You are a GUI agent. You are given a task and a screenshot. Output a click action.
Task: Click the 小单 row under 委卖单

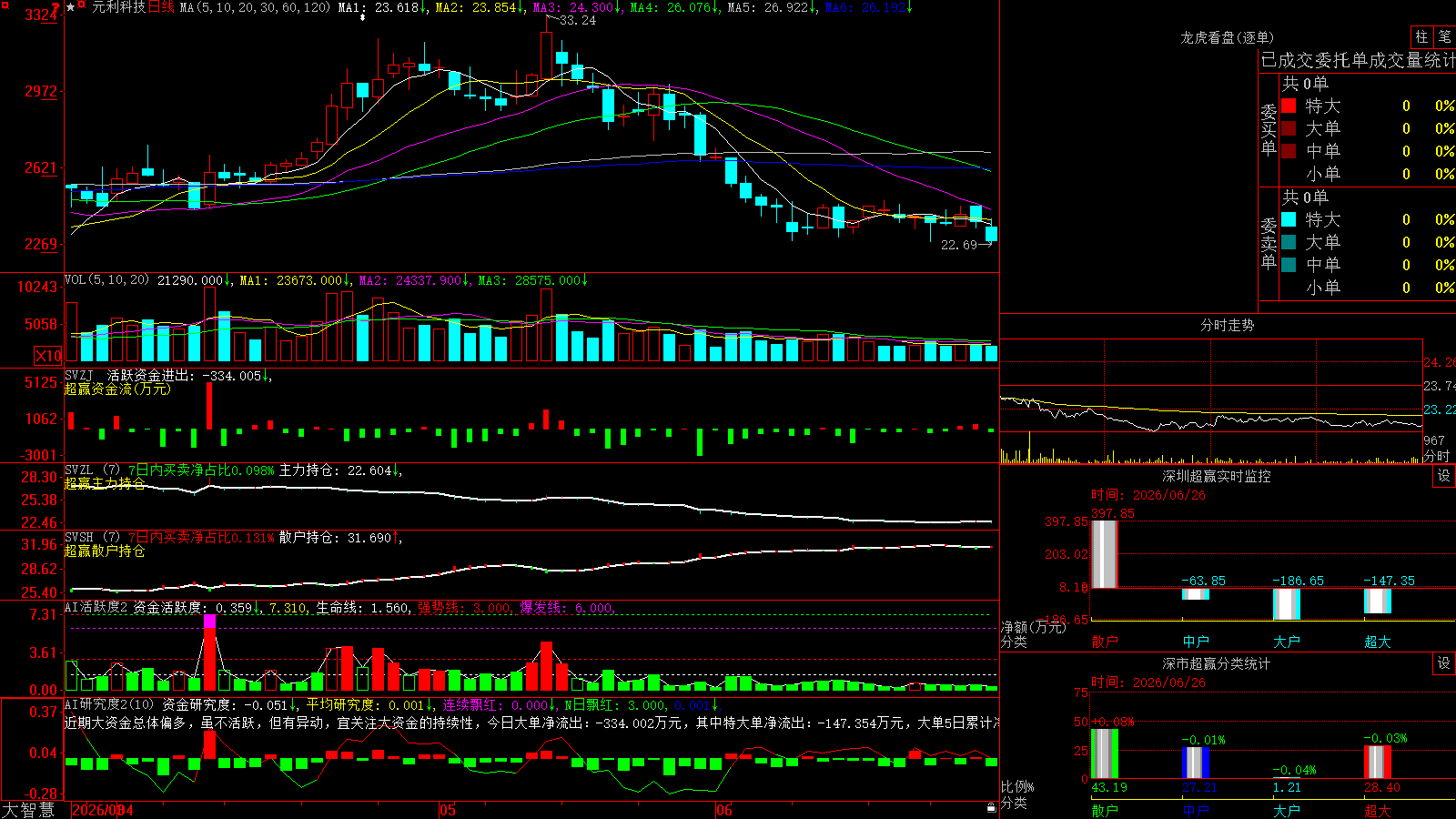click(1368, 288)
